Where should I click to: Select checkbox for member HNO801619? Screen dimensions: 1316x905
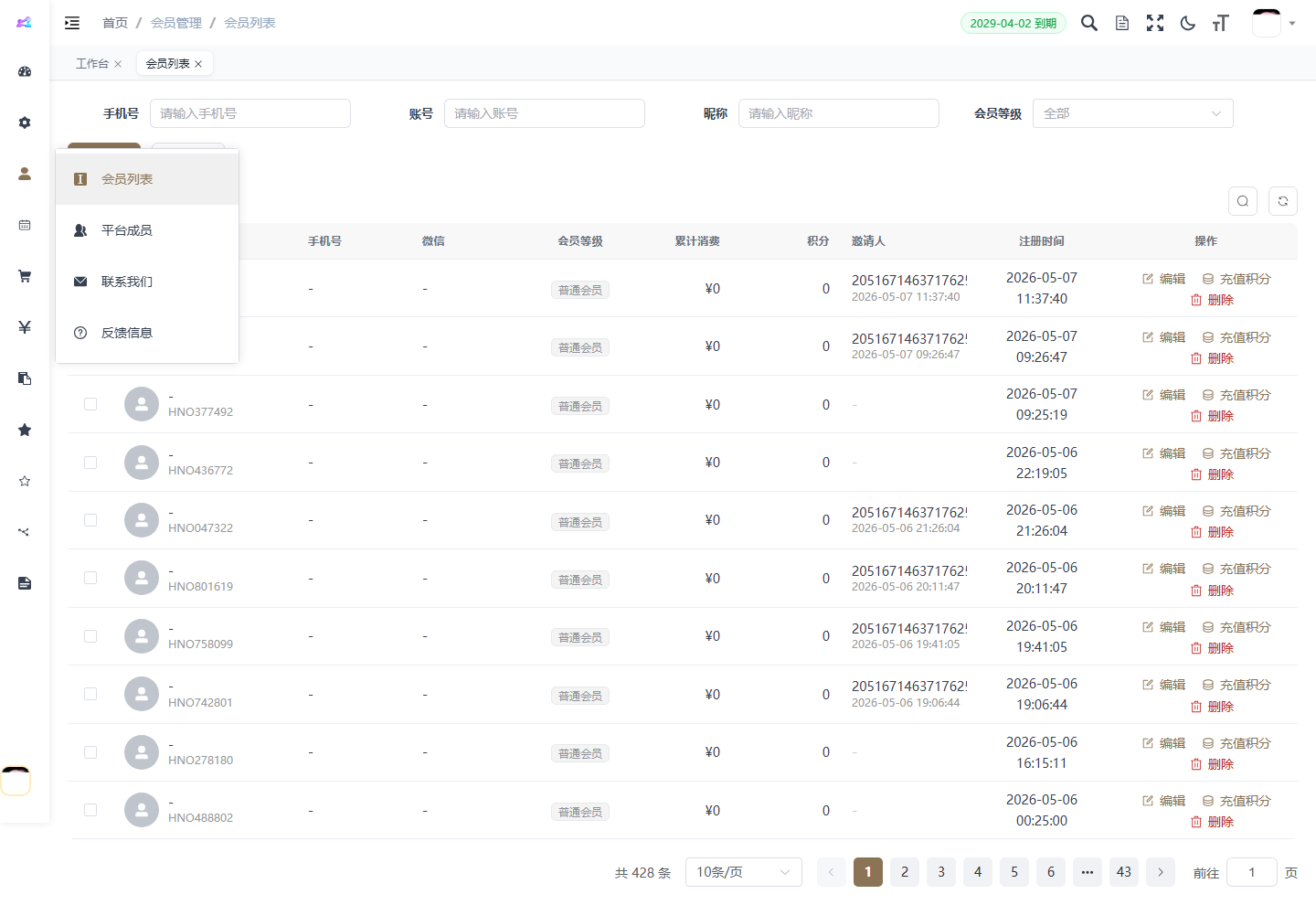90,578
